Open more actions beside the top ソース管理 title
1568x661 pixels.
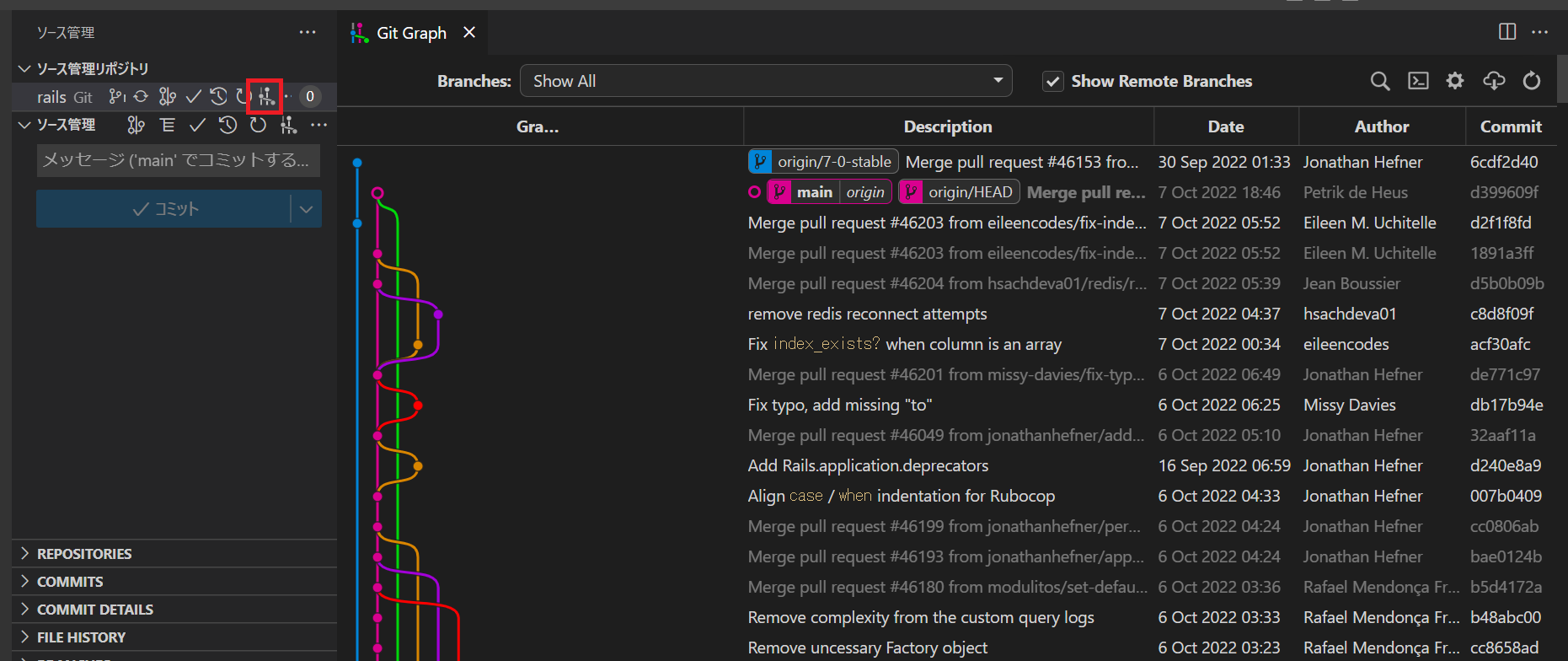point(308,33)
